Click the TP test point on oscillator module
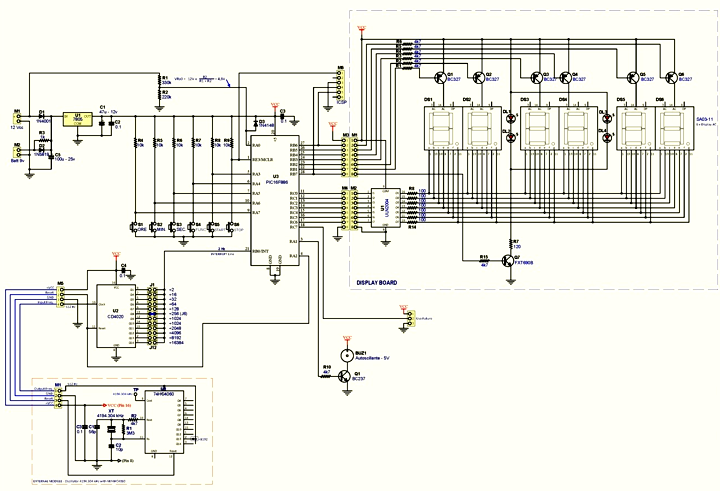The height and width of the screenshot is (491, 720). coord(136,393)
